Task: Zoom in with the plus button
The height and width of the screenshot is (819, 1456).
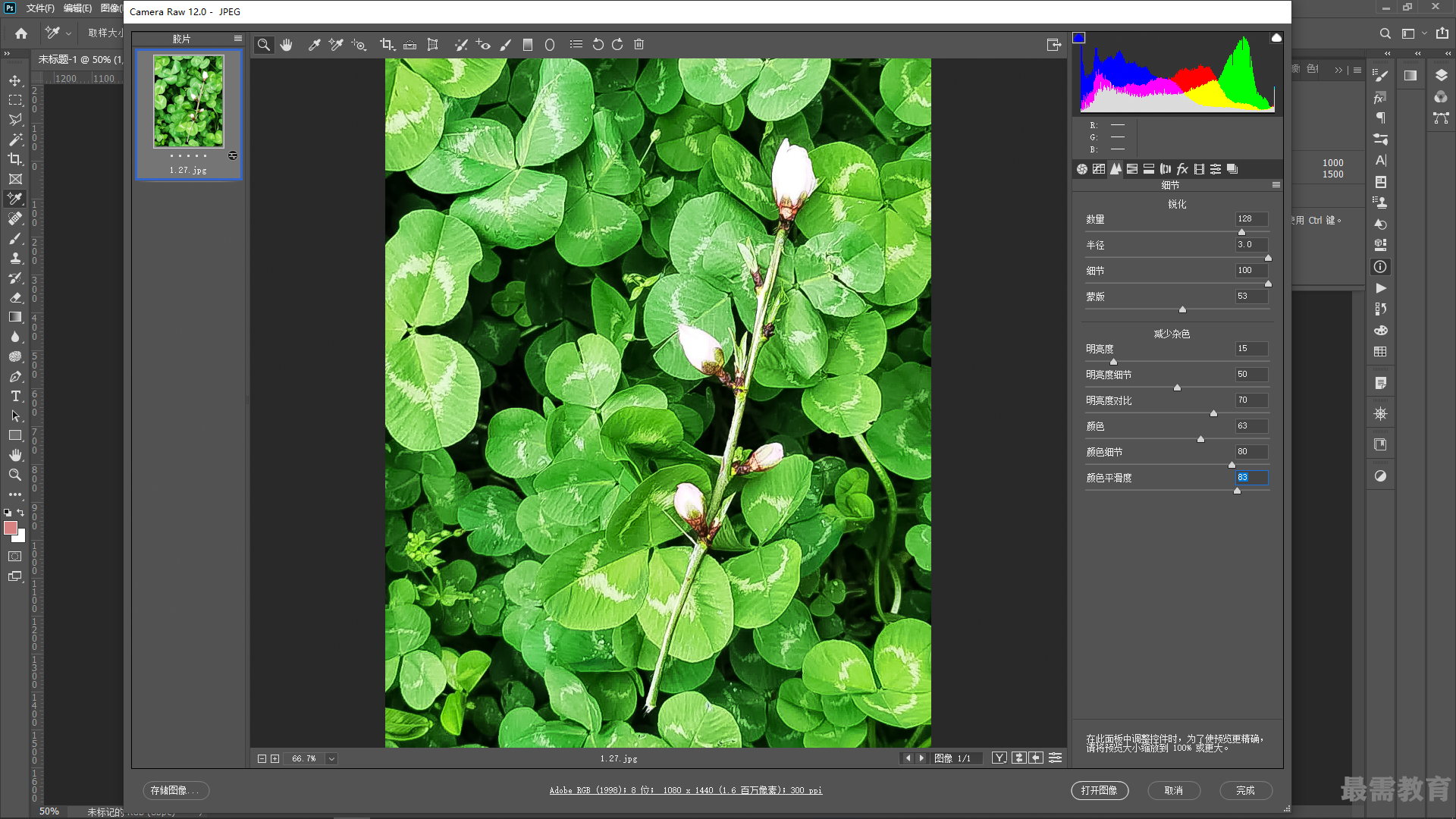Action: click(x=275, y=758)
